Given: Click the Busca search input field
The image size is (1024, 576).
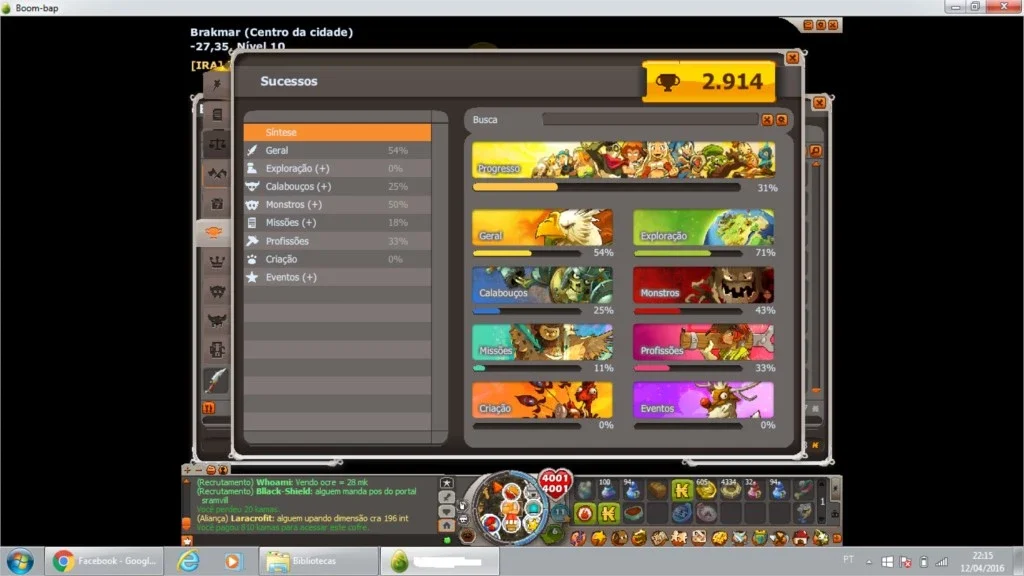Looking at the screenshot, I should pyautogui.click(x=650, y=120).
